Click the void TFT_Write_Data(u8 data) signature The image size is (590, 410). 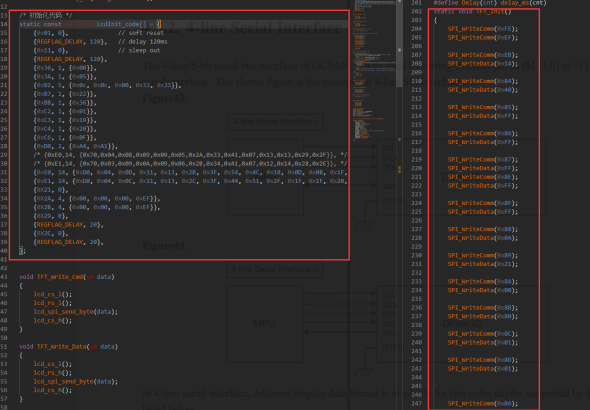click(x=68, y=346)
